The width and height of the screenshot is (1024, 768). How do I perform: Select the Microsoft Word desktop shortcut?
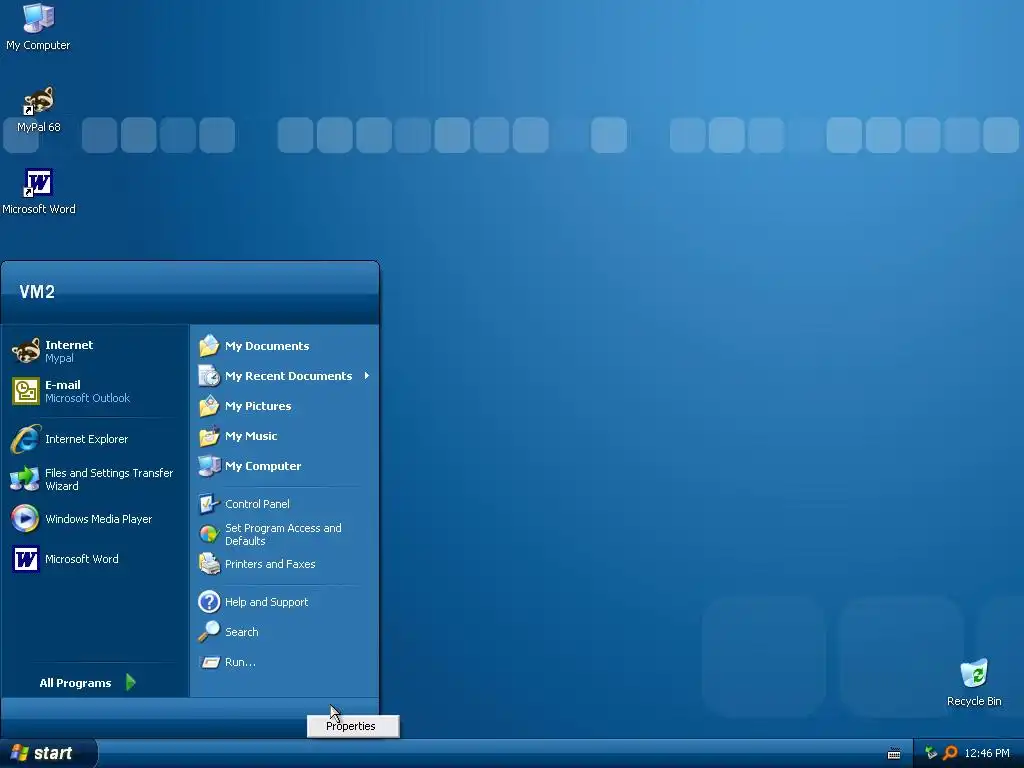pos(39,192)
